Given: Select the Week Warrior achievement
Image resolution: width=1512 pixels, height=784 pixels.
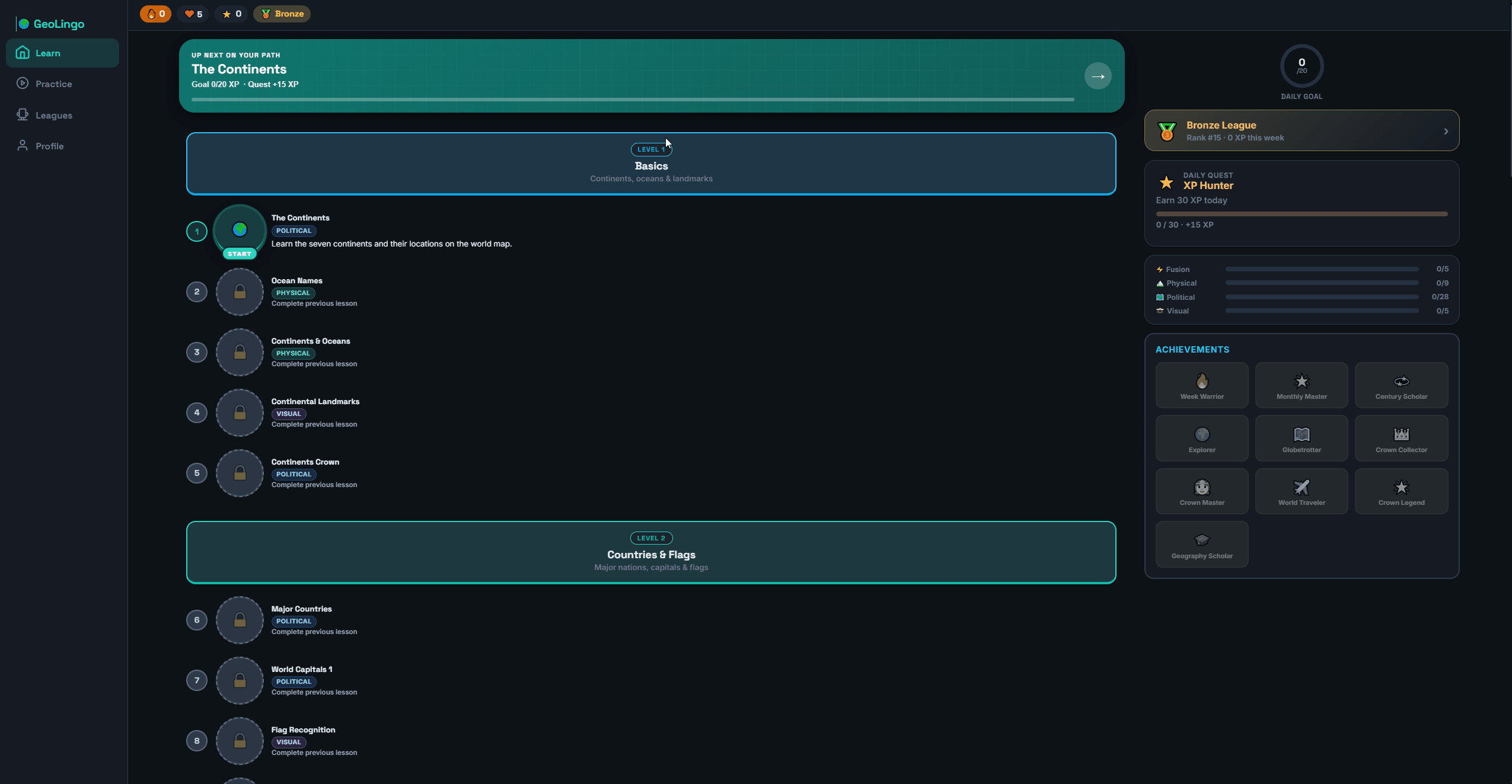Looking at the screenshot, I should tap(1202, 385).
